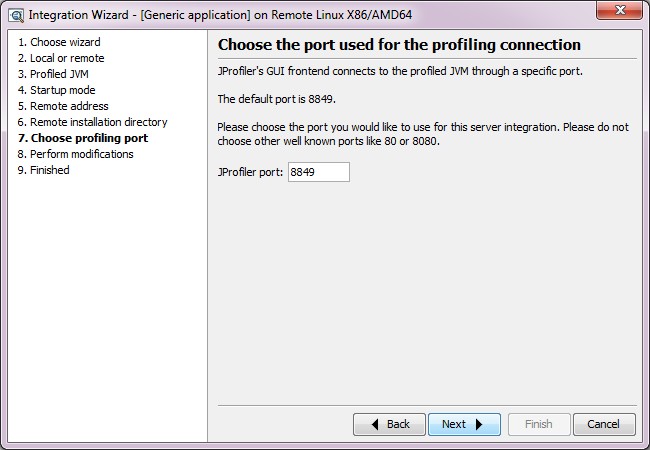
Task: Click the JProfiler port input field
Action: click(319, 172)
